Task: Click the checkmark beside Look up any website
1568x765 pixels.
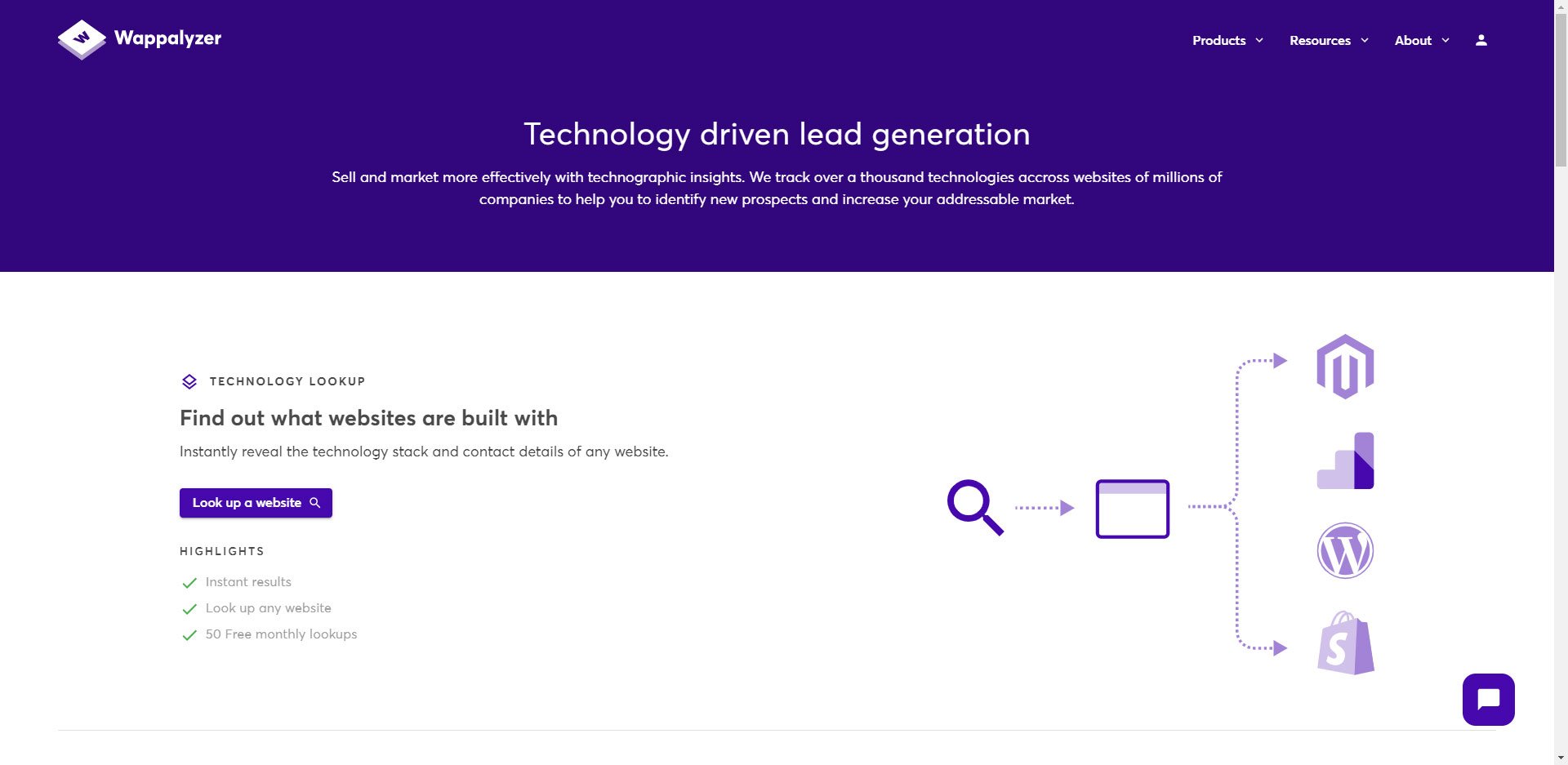Action: (189, 608)
